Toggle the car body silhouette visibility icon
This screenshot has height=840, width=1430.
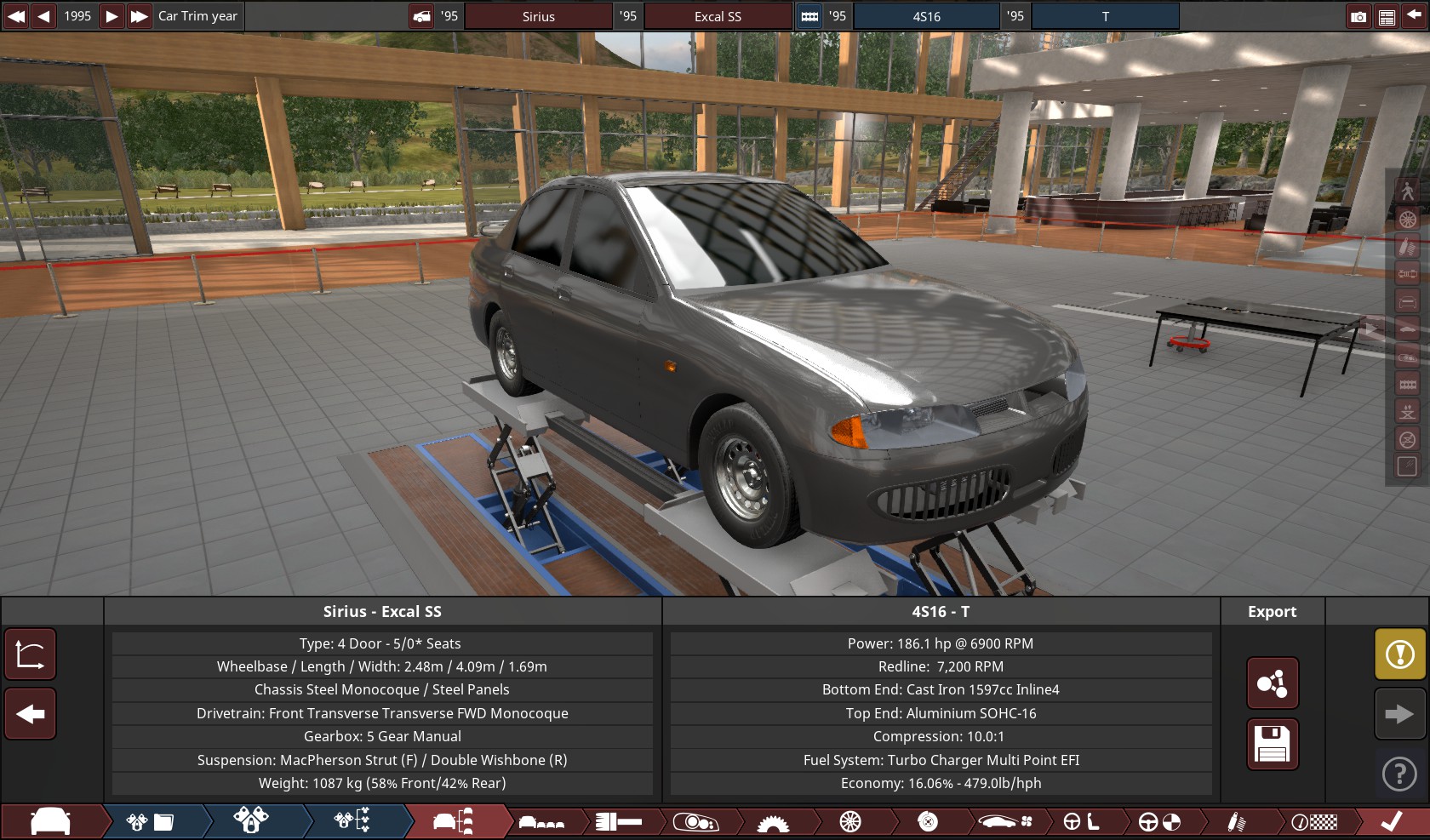point(1407,329)
